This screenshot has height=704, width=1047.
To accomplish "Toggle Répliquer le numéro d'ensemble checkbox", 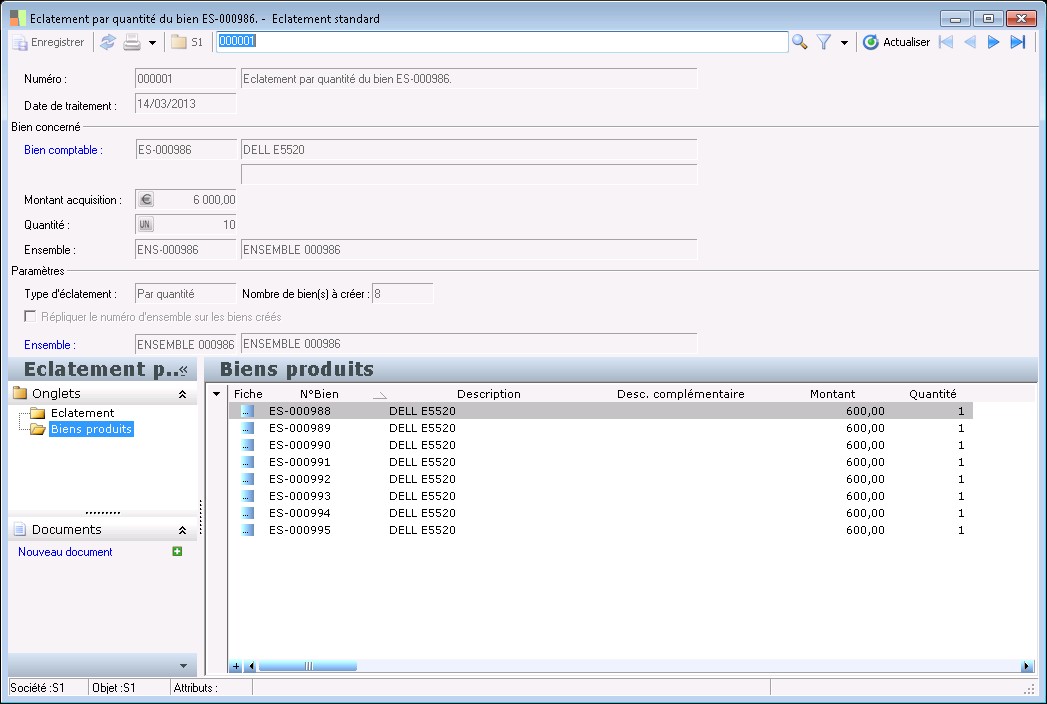I will (30, 316).
